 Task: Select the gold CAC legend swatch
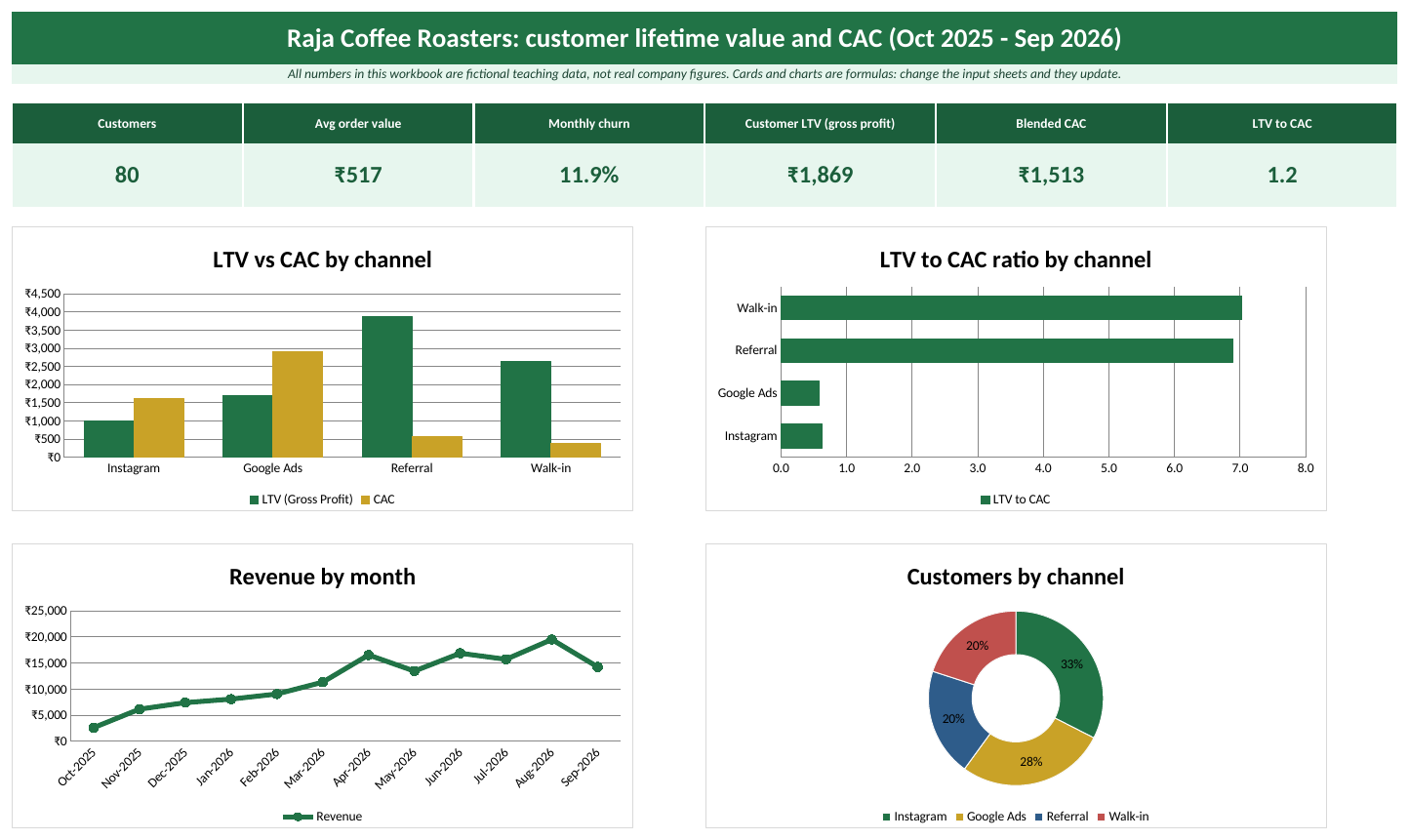tap(366, 500)
